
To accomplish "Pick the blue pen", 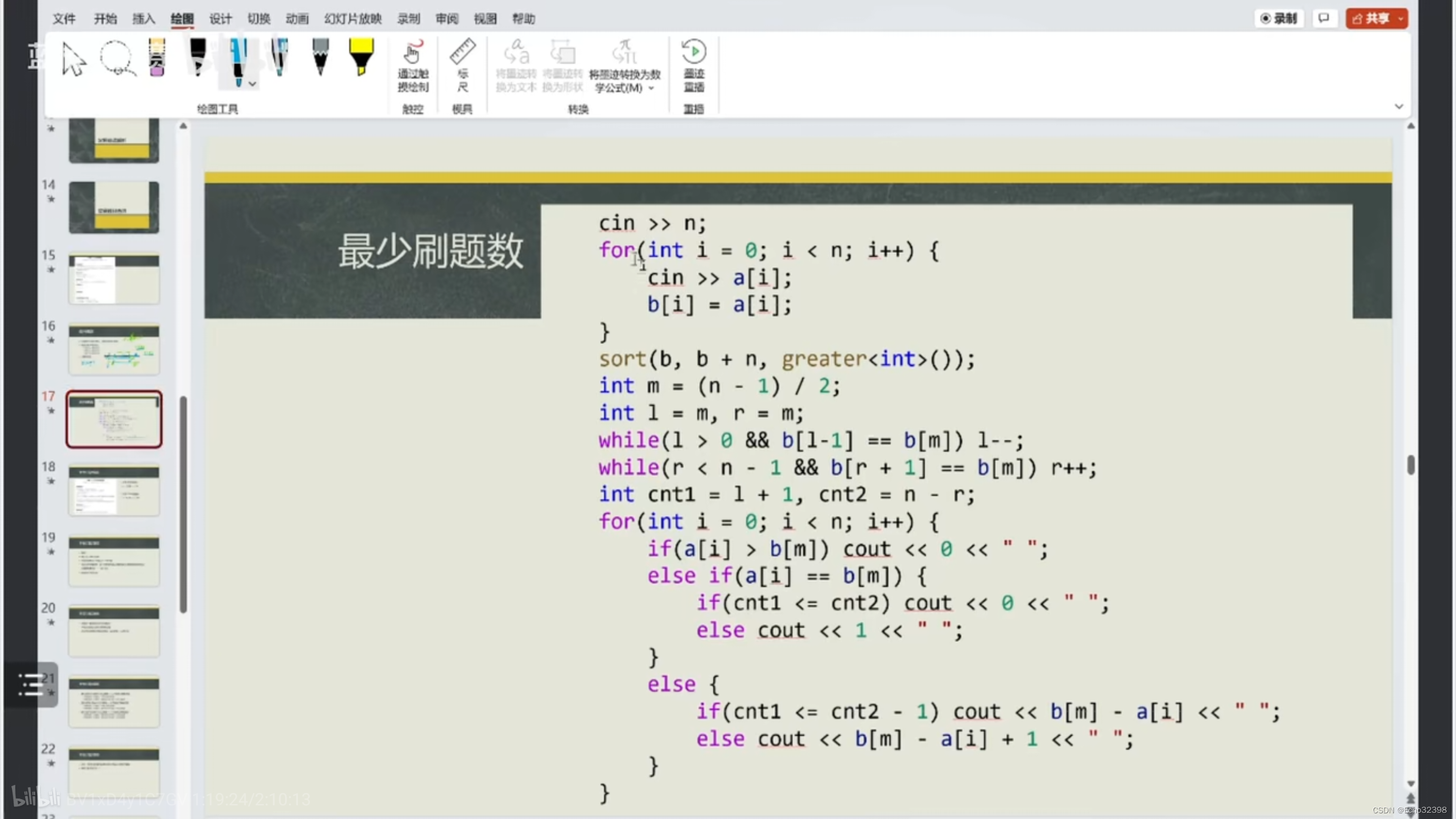I will tap(238, 61).
